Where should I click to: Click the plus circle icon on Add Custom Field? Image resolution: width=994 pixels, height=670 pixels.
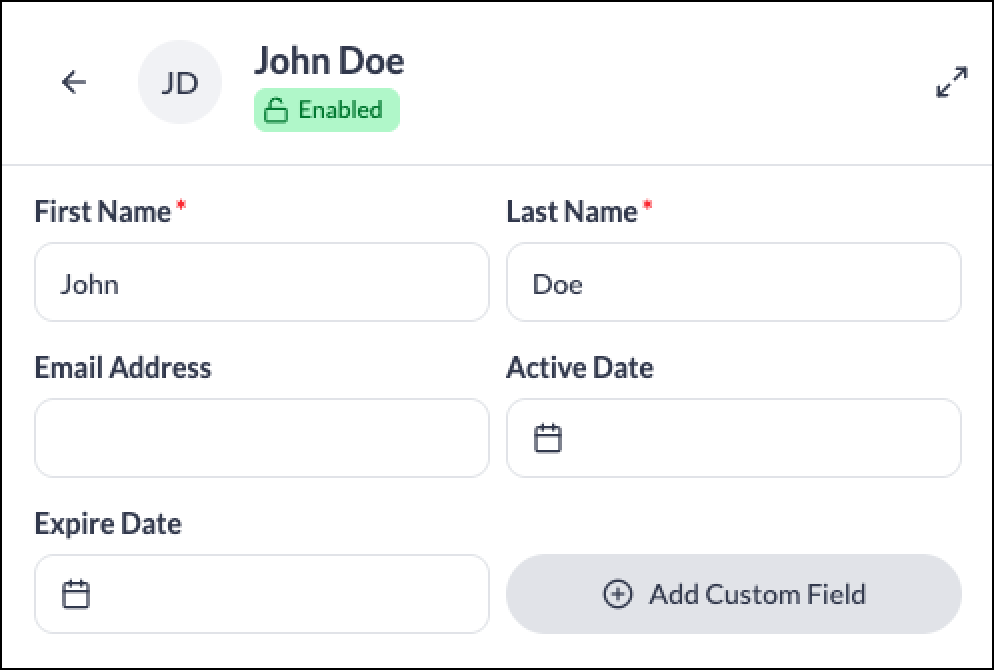(x=617, y=594)
